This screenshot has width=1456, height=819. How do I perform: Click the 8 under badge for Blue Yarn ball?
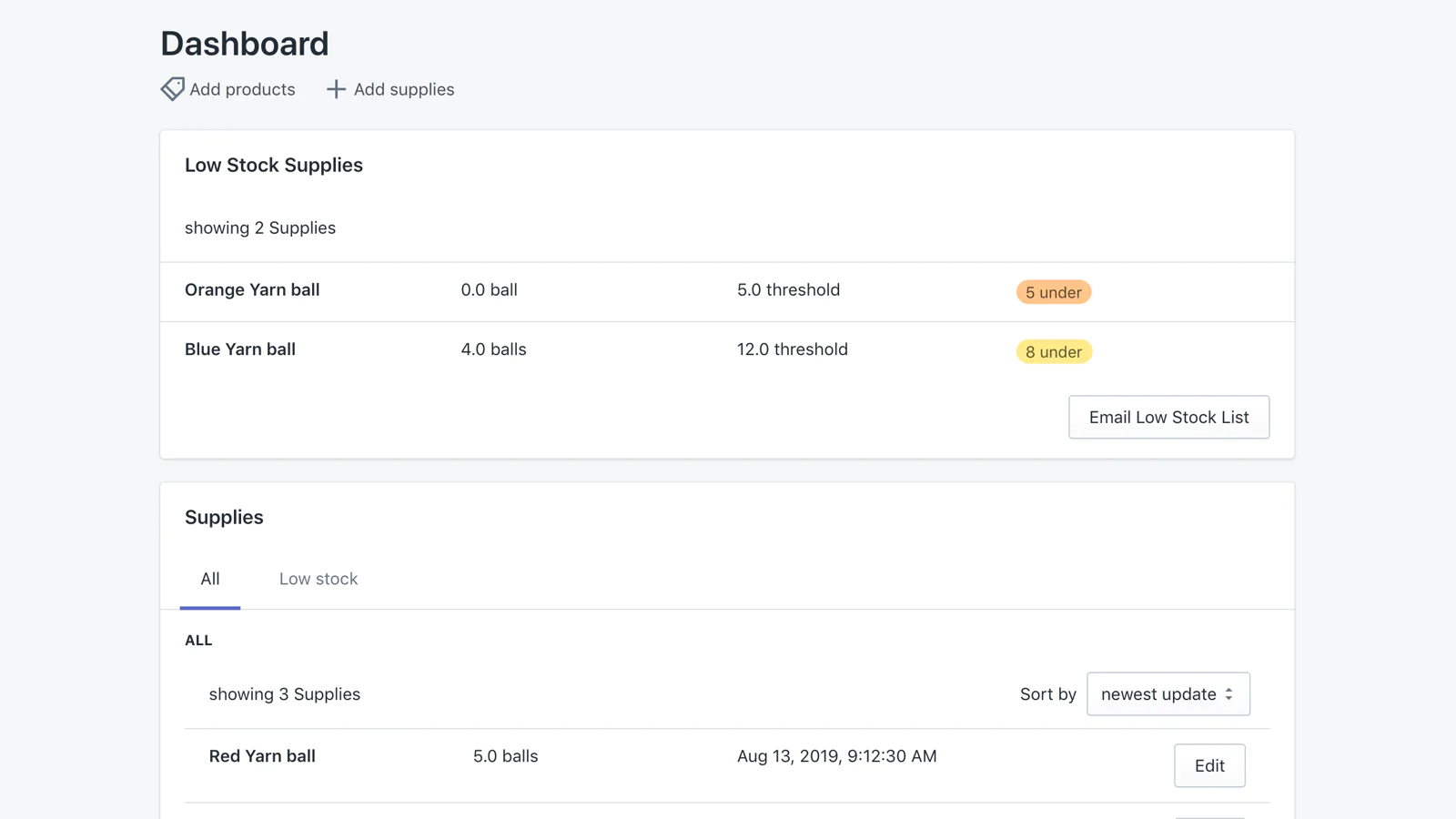tap(1053, 351)
